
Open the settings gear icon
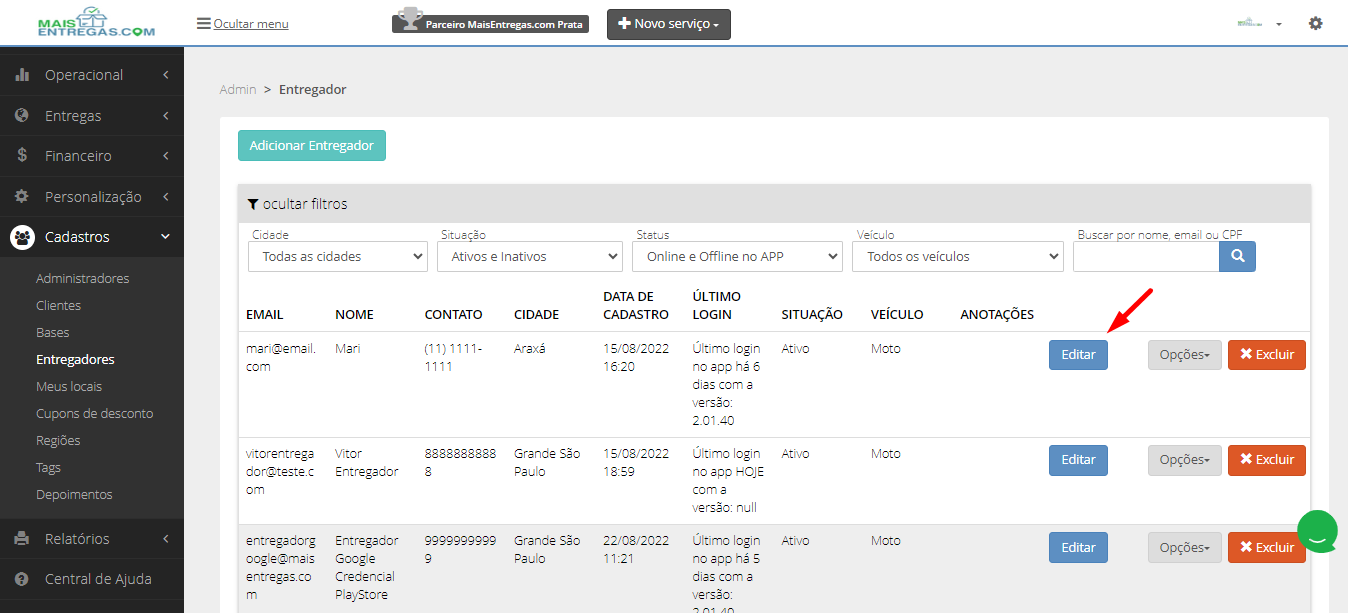pyautogui.click(x=1316, y=23)
